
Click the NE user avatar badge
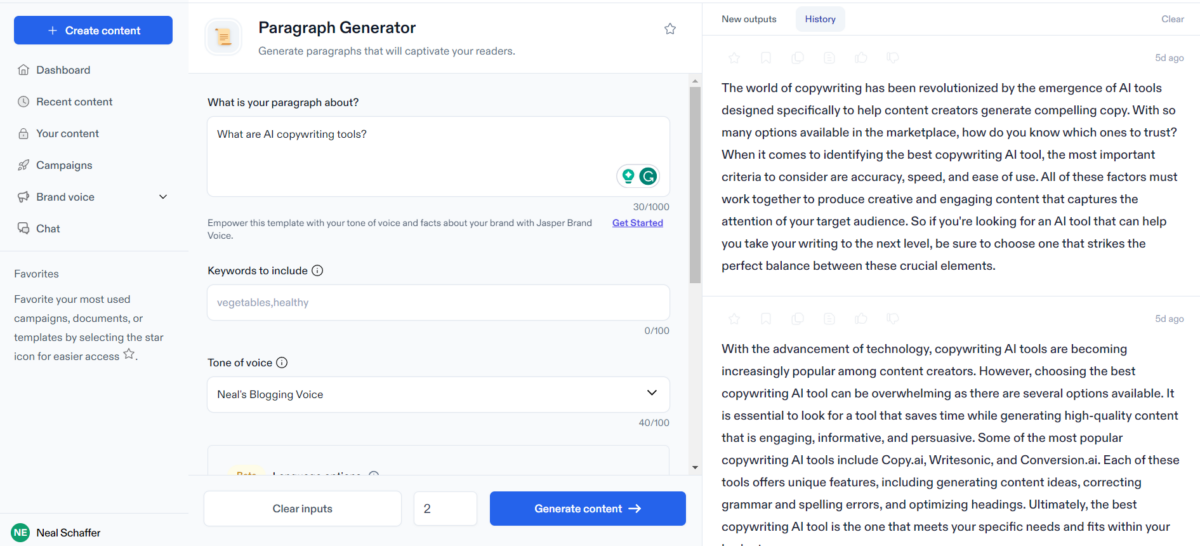point(20,532)
